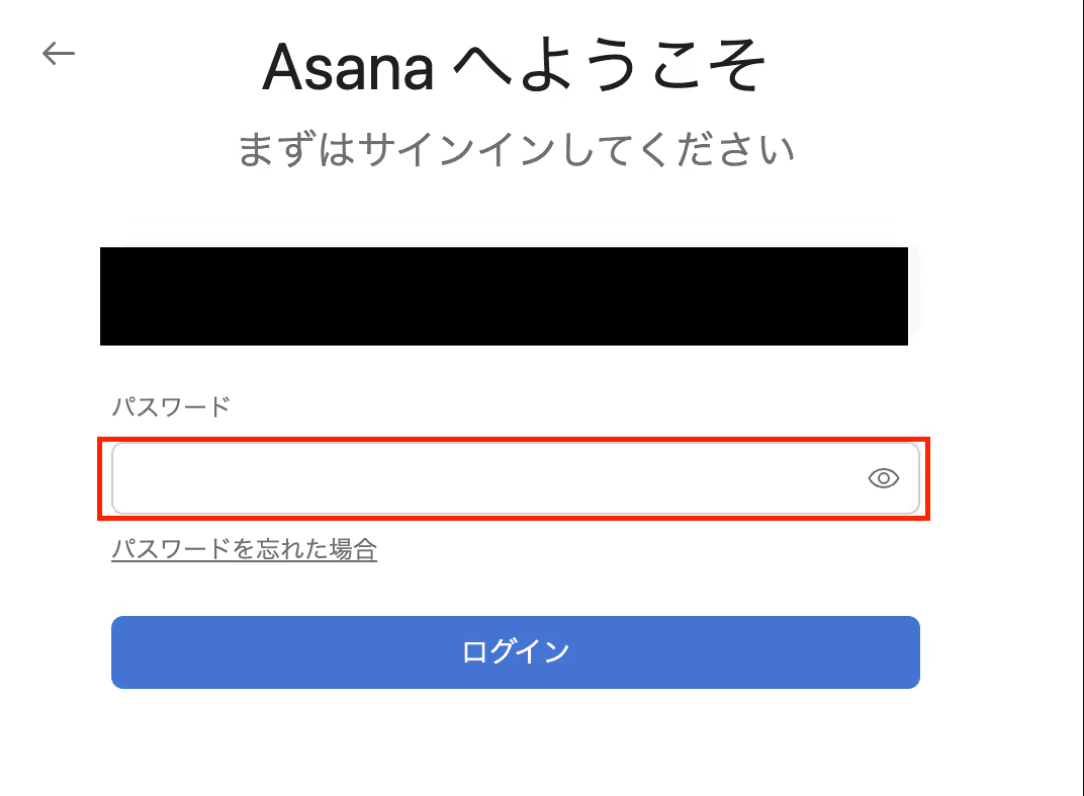This screenshot has width=1084, height=796.
Task: Click the blacked-out email field above password
Action: click(504, 296)
